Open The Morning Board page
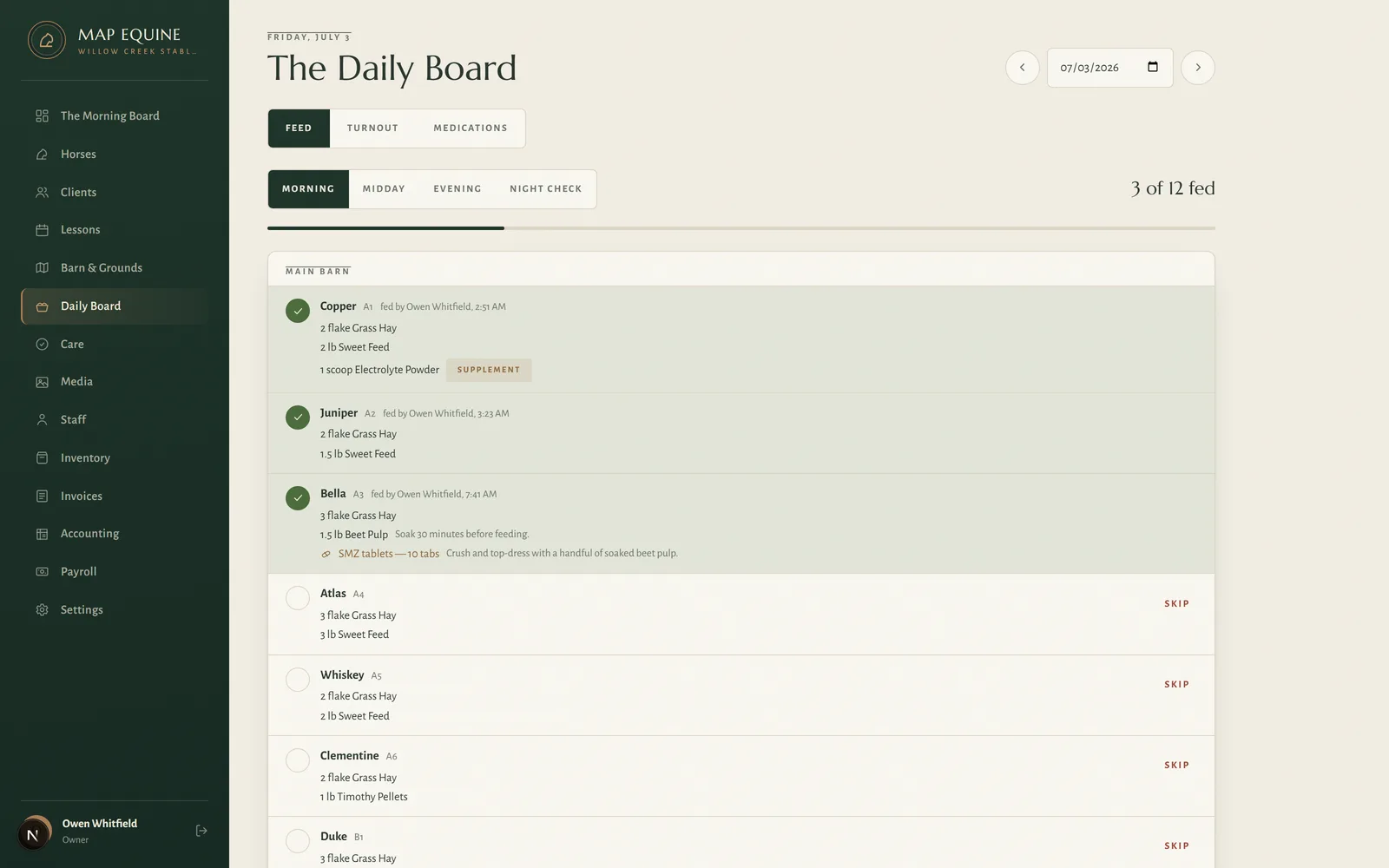This screenshot has width=1389, height=868. (x=115, y=115)
